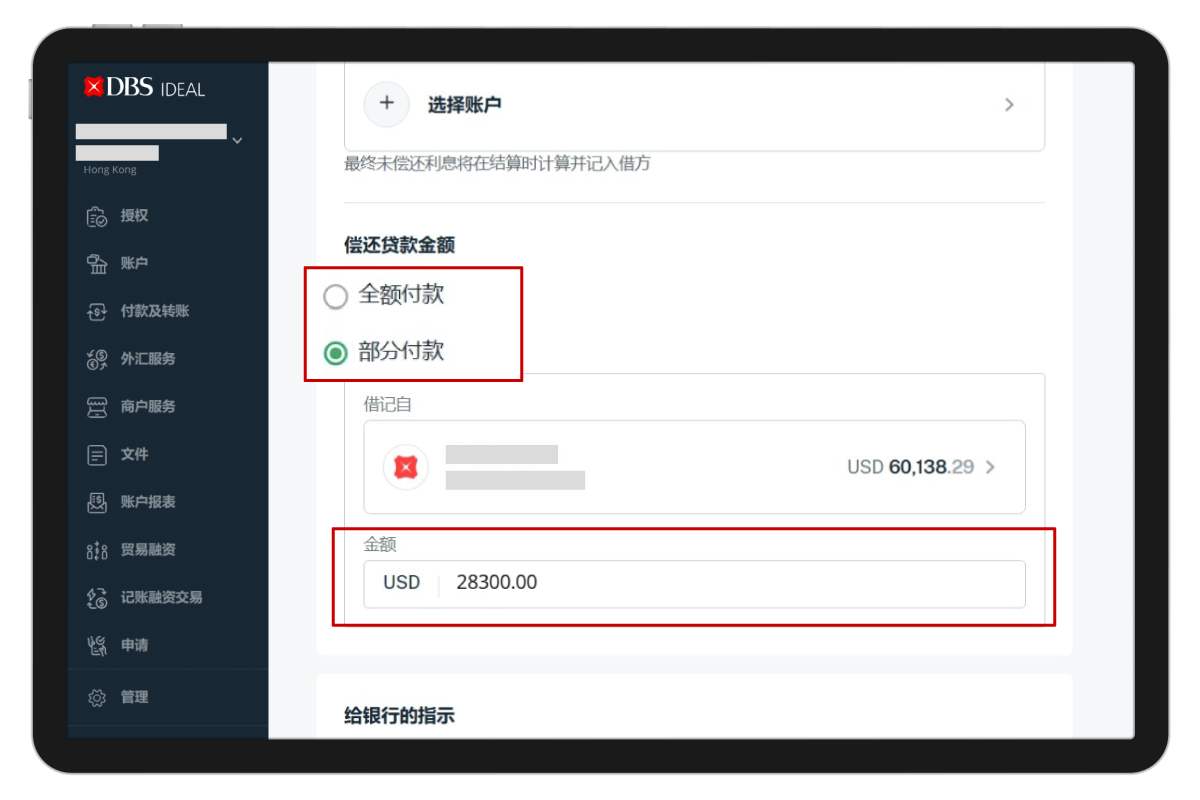Open the 选择账户 right chevron
This screenshot has width=1200, height=800.
pyautogui.click(x=1009, y=105)
